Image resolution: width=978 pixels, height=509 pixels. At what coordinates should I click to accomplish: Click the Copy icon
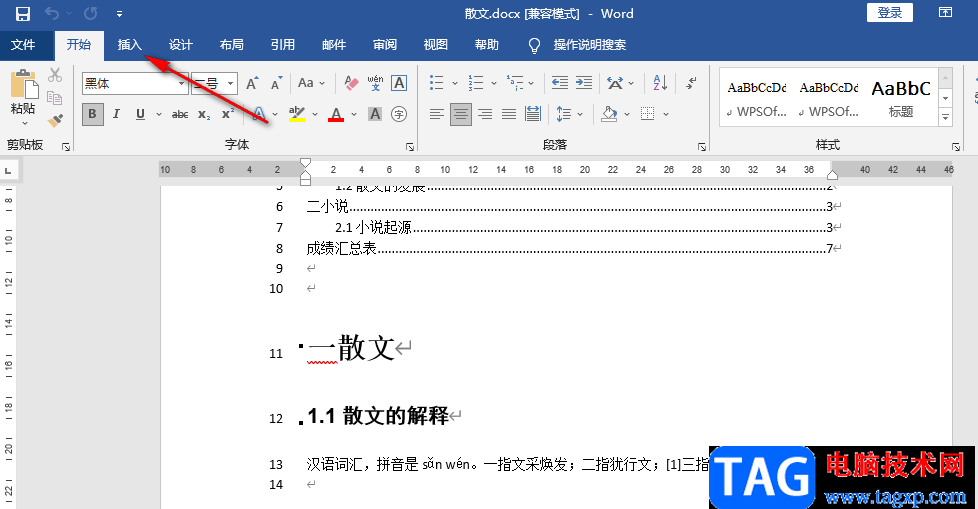point(55,98)
